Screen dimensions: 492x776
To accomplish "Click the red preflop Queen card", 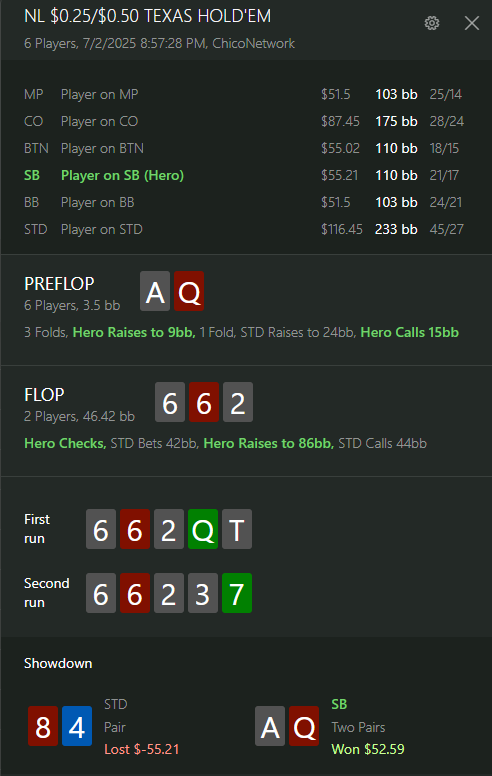I will point(189,291).
